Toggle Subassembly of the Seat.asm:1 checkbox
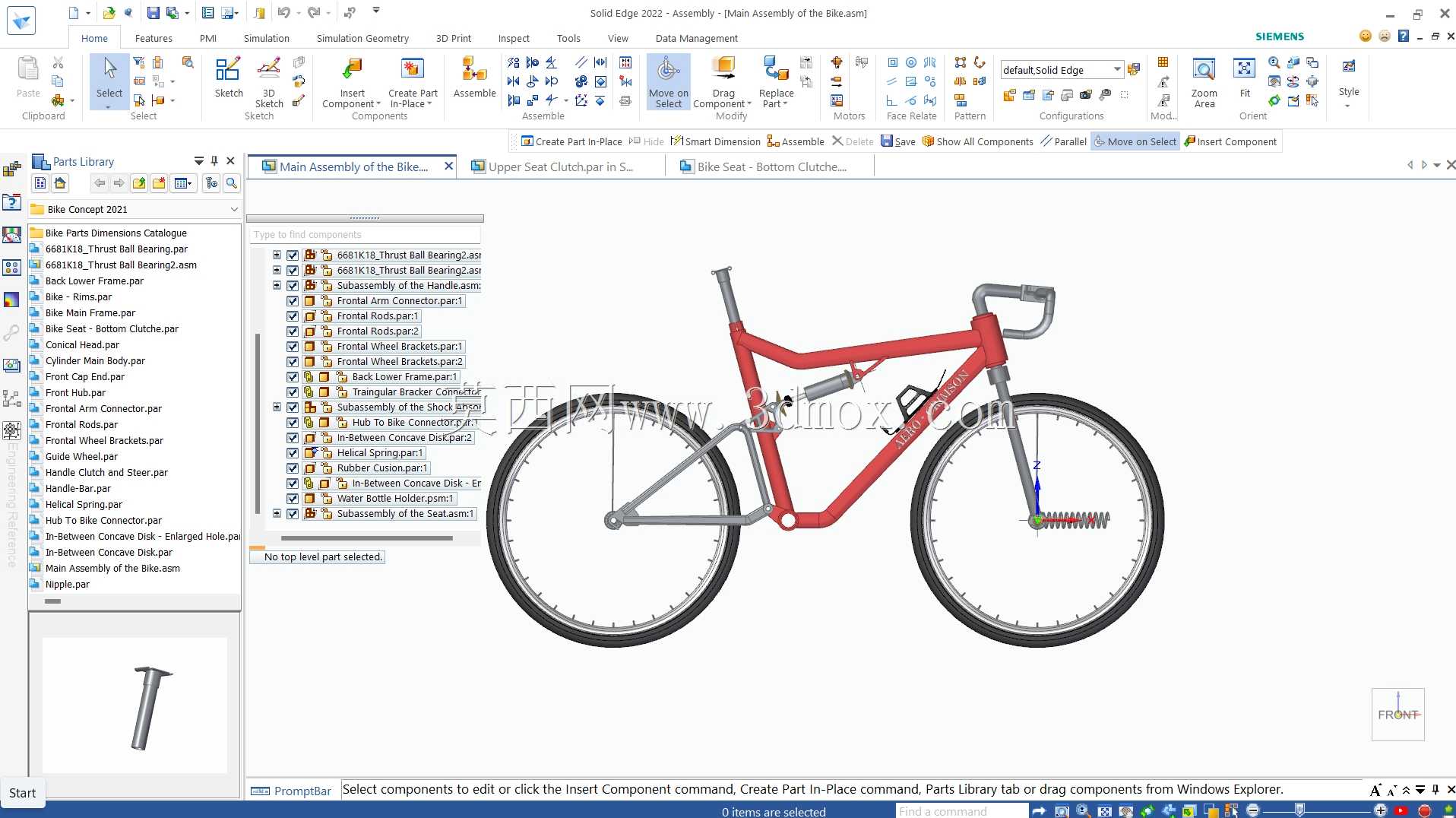This screenshot has height=818, width=1456. coord(293,514)
